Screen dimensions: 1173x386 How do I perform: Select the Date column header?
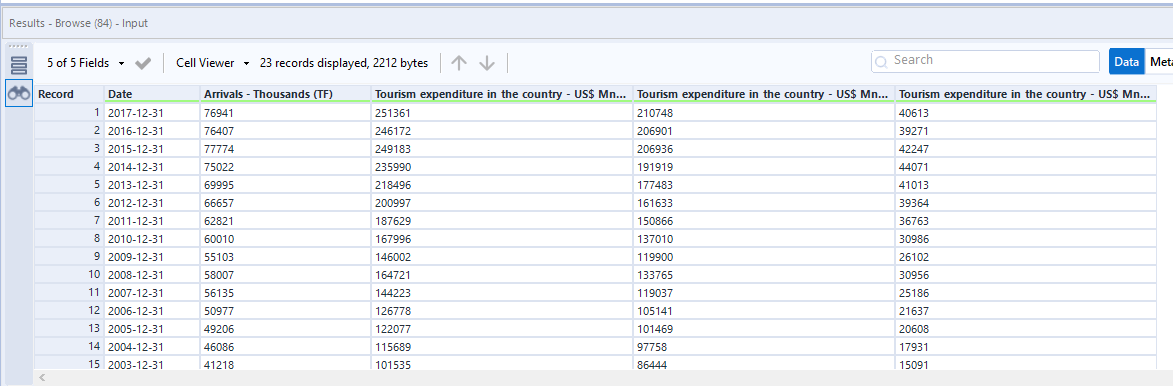pyautogui.click(x=152, y=94)
